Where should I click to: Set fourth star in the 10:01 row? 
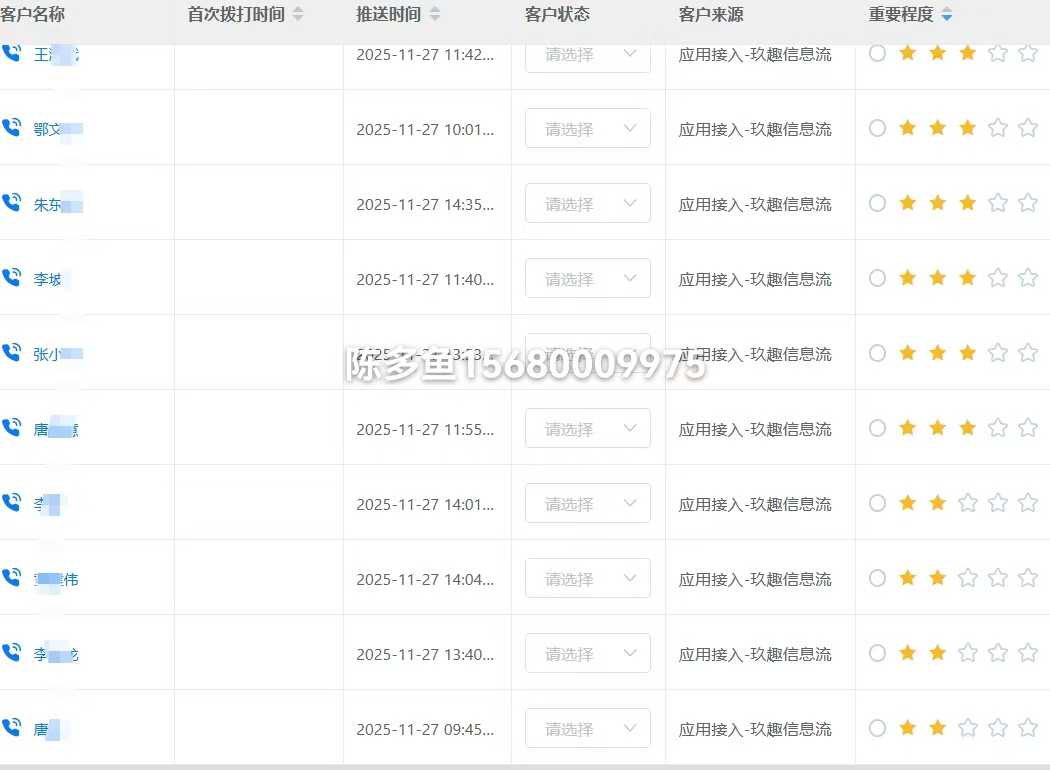997,128
